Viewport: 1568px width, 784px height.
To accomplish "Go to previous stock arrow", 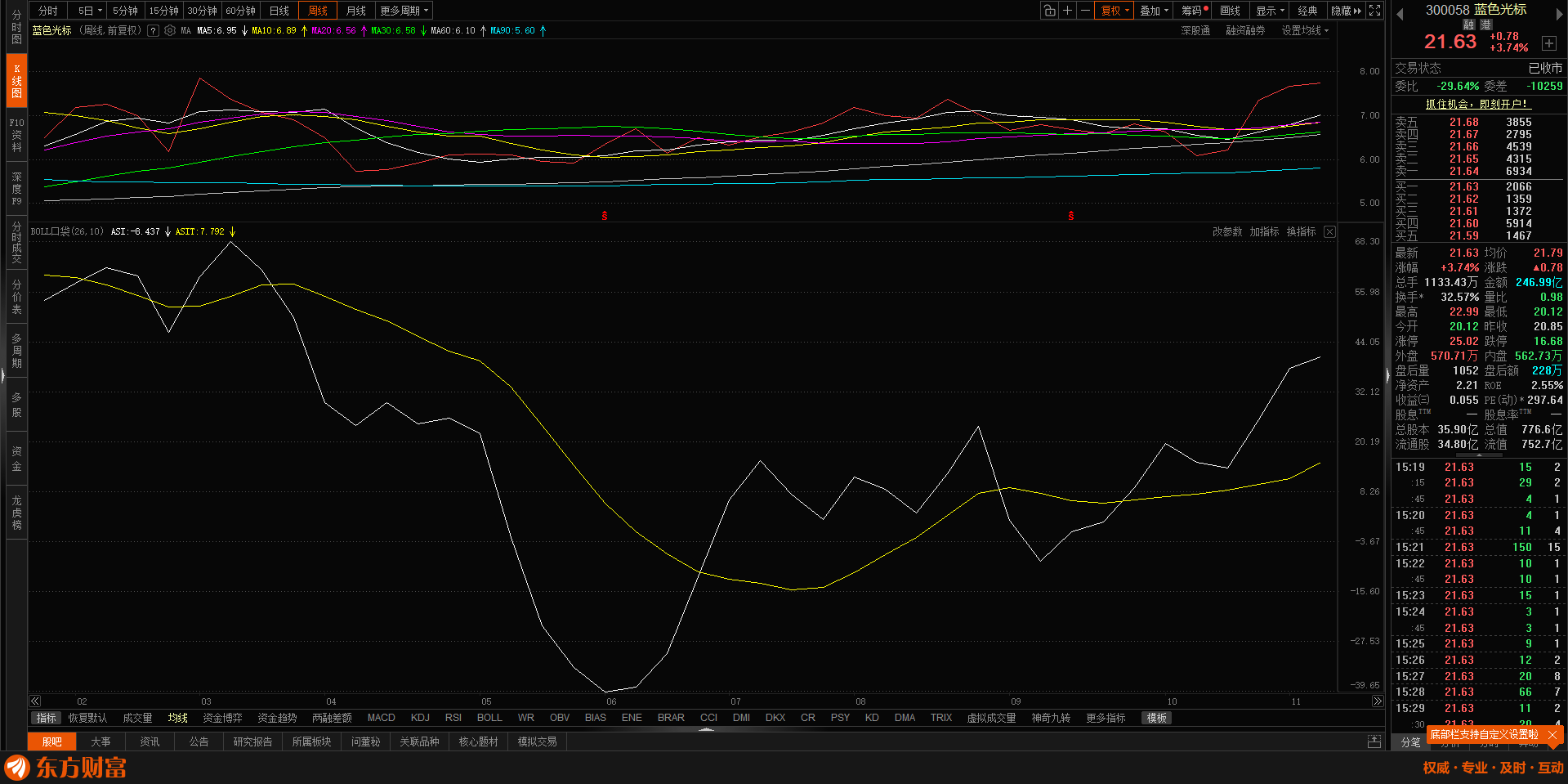I will coord(1400,14).
